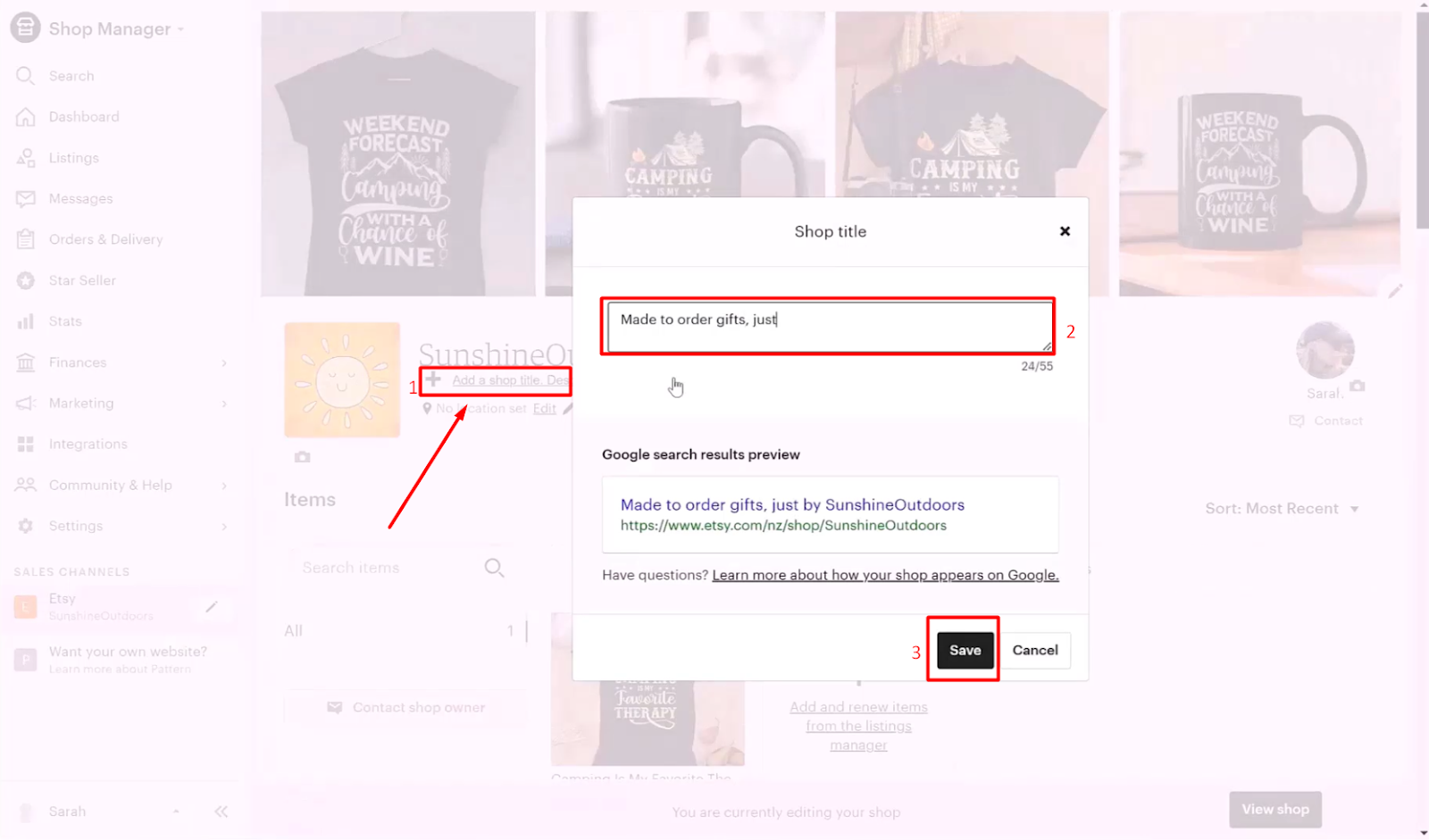Expand the Finances submenu chevron
The image size is (1429, 840).
[x=224, y=362]
